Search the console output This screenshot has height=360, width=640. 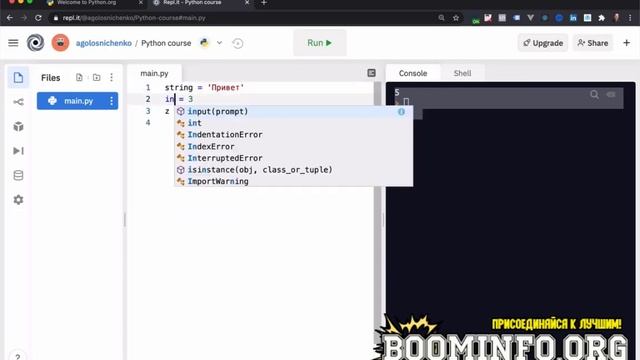pos(594,95)
